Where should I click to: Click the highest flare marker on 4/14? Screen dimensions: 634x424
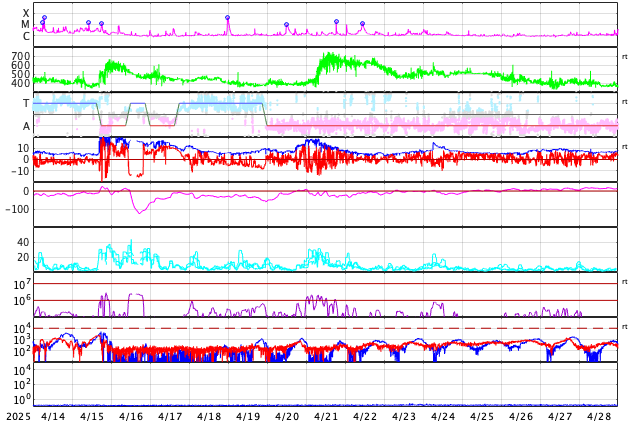44,17
